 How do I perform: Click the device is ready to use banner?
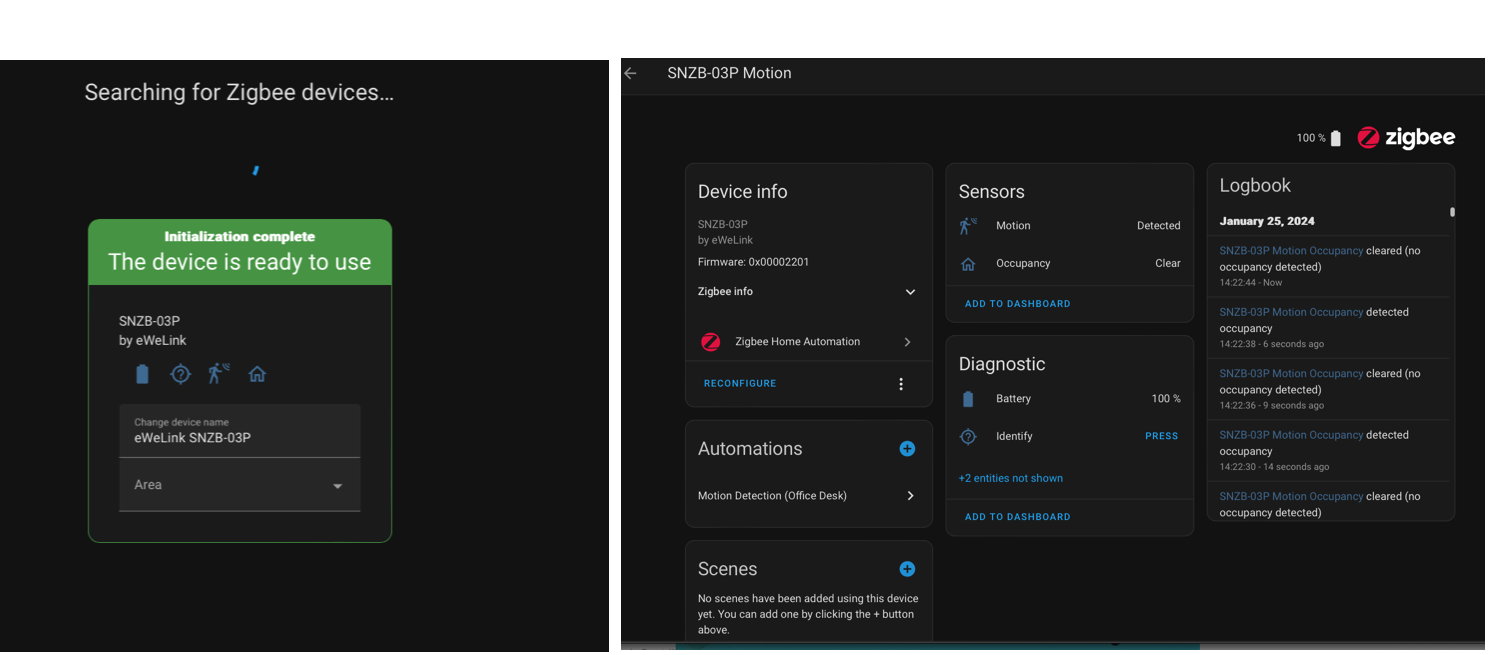point(240,252)
